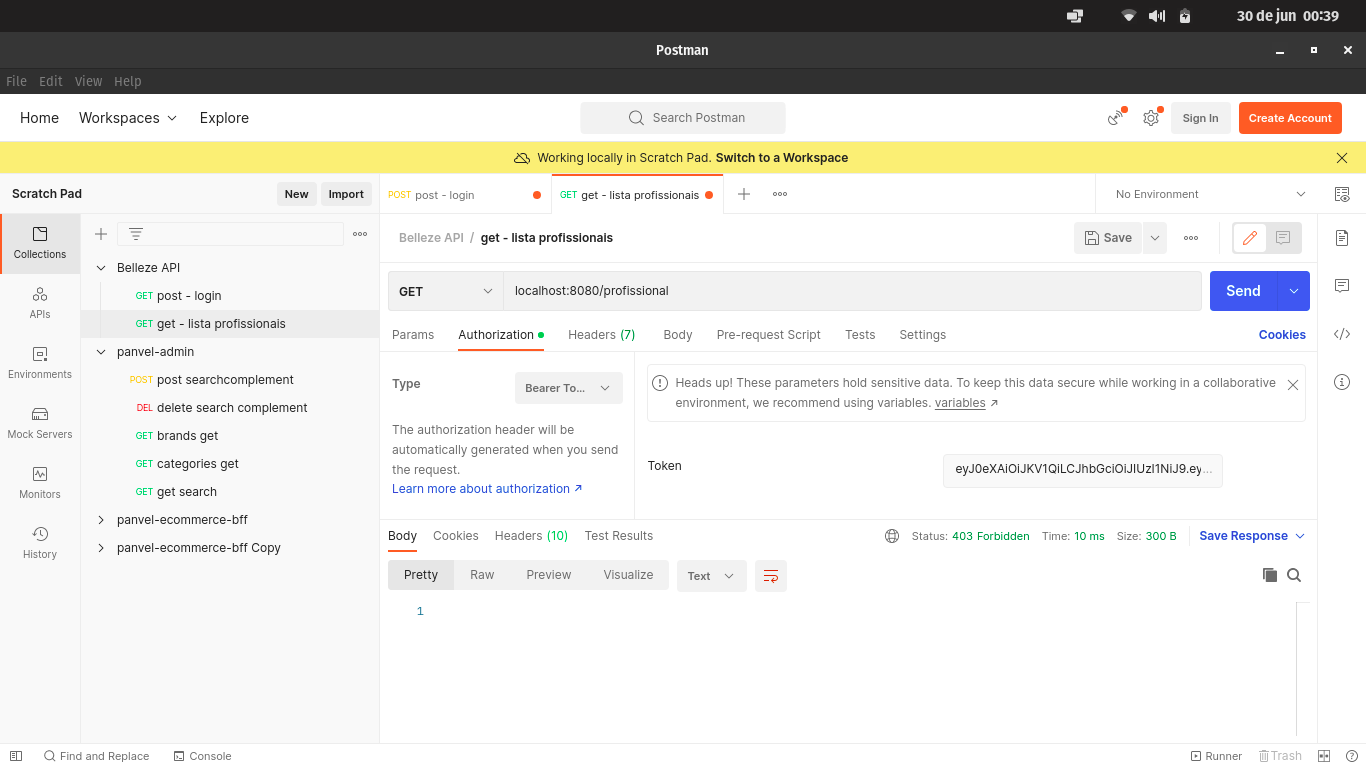Open the Monitors sidebar panel

[x=40, y=483]
